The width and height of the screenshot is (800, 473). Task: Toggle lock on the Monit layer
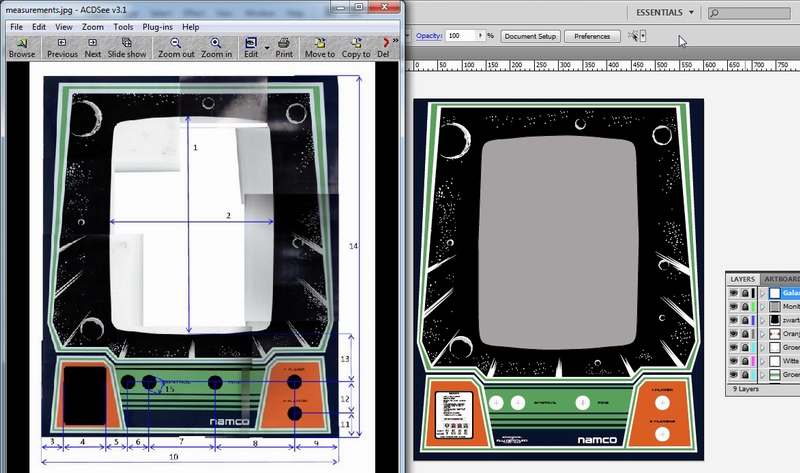pyautogui.click(x=745, y=306)
